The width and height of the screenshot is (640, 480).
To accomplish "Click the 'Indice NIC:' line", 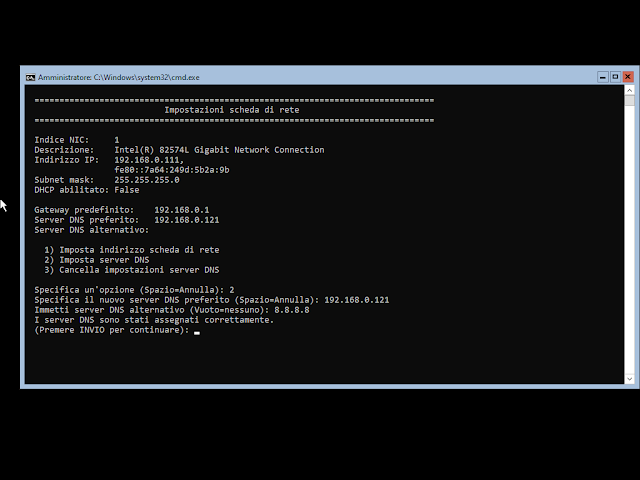I will [x=77, y=140].
